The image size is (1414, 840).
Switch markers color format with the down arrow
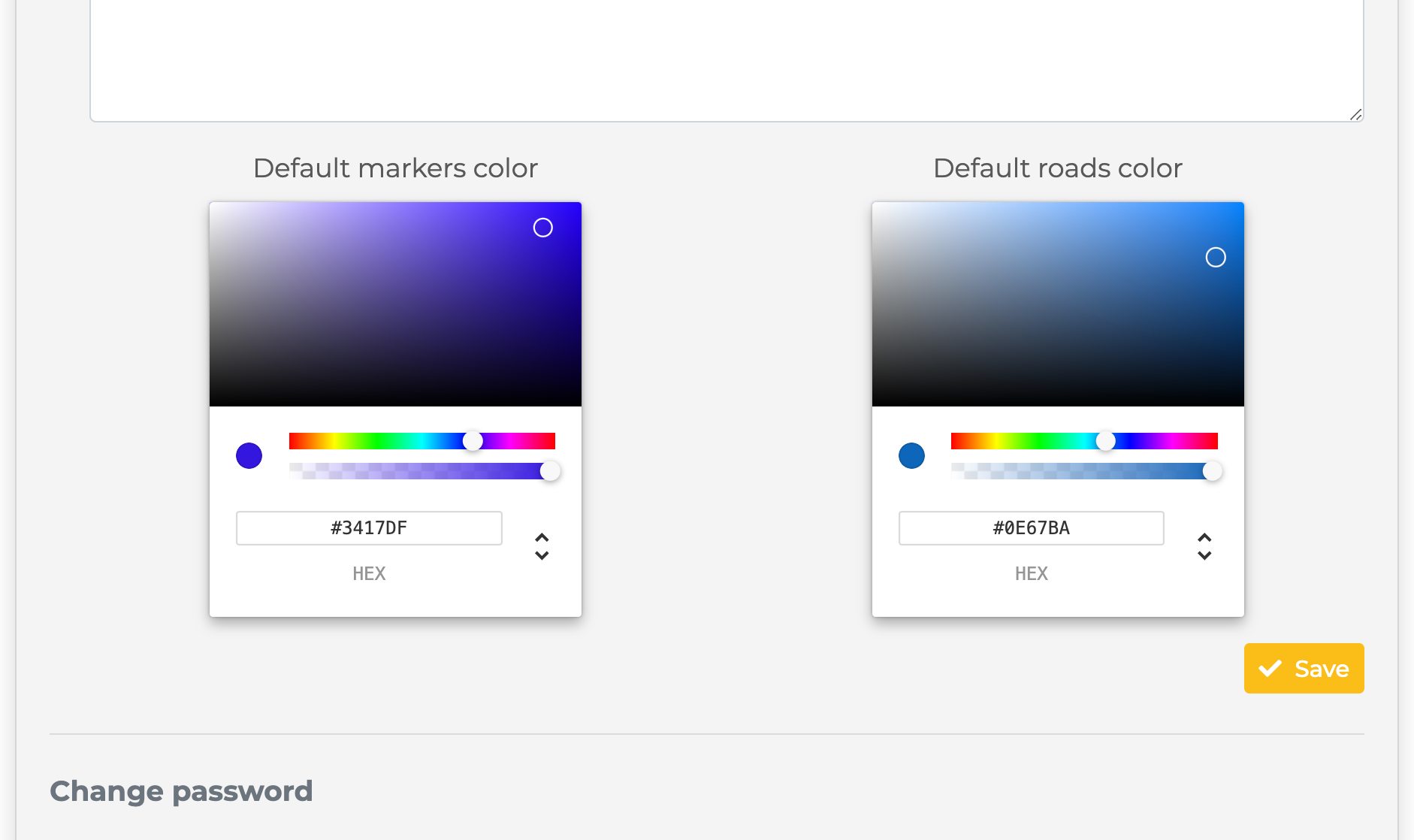pyautogui.click(x=542, y=556)
